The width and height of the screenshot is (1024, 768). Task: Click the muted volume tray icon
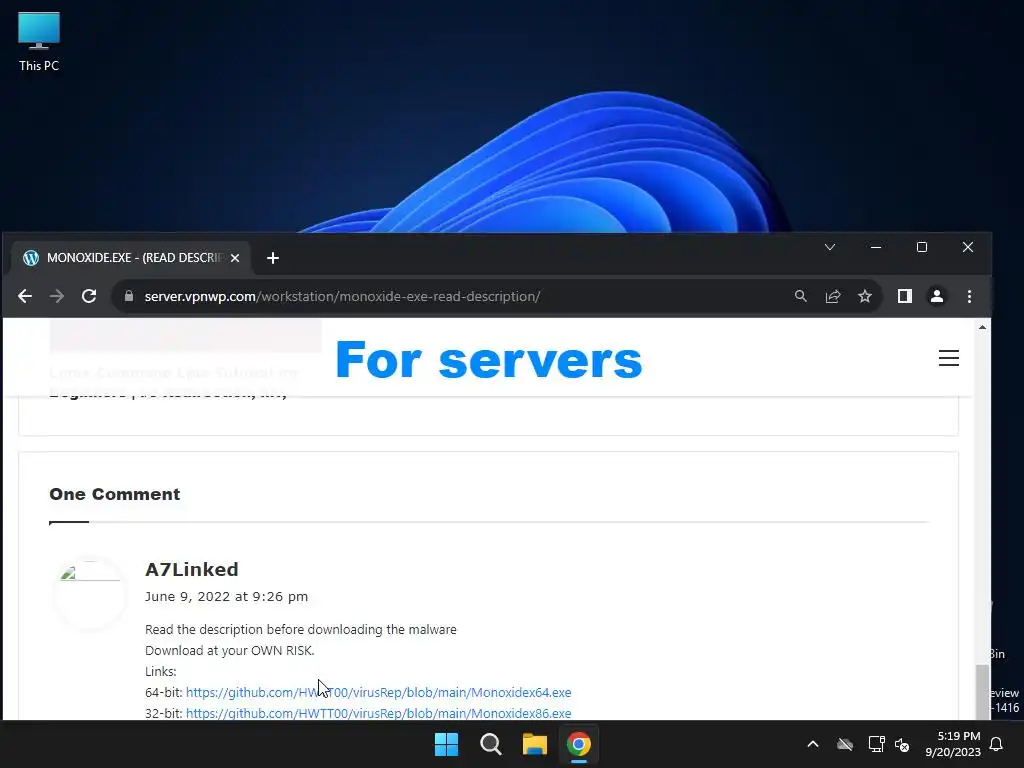(902, 744)
